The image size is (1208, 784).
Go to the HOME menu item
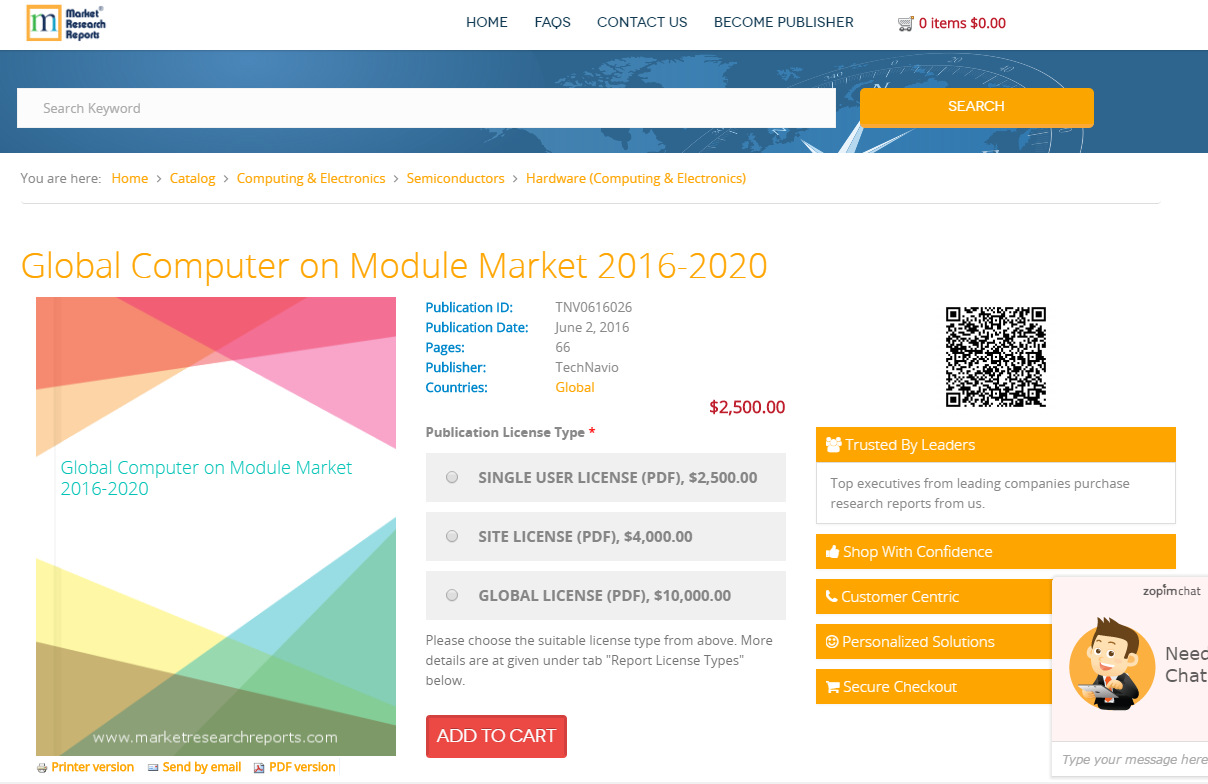pos(487,22)
